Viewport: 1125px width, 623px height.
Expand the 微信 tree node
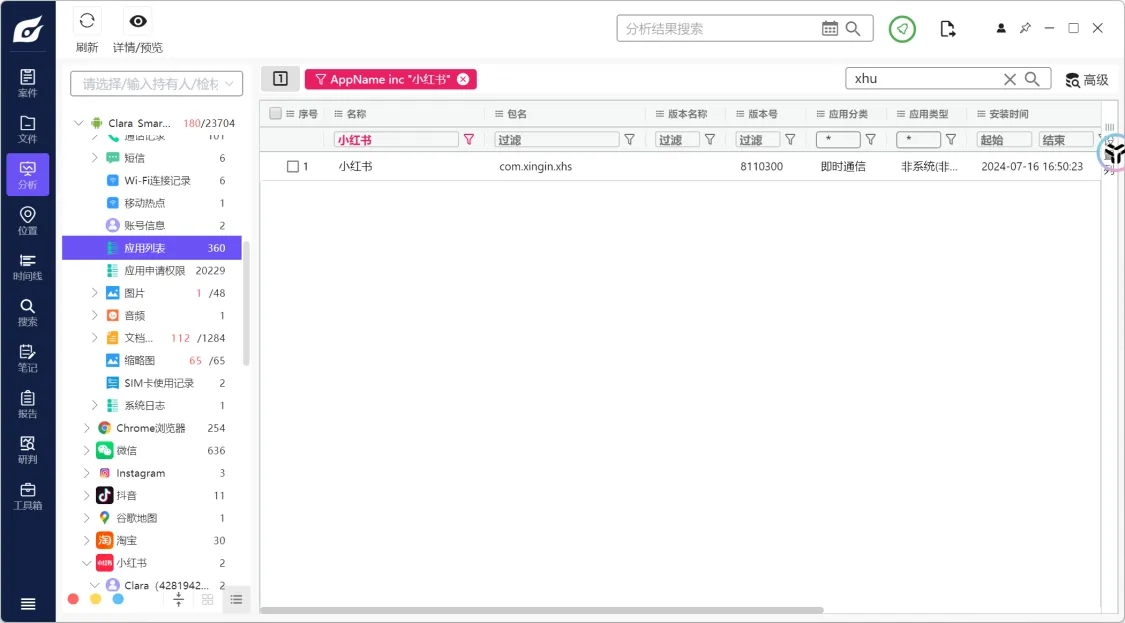pos(87,451)
